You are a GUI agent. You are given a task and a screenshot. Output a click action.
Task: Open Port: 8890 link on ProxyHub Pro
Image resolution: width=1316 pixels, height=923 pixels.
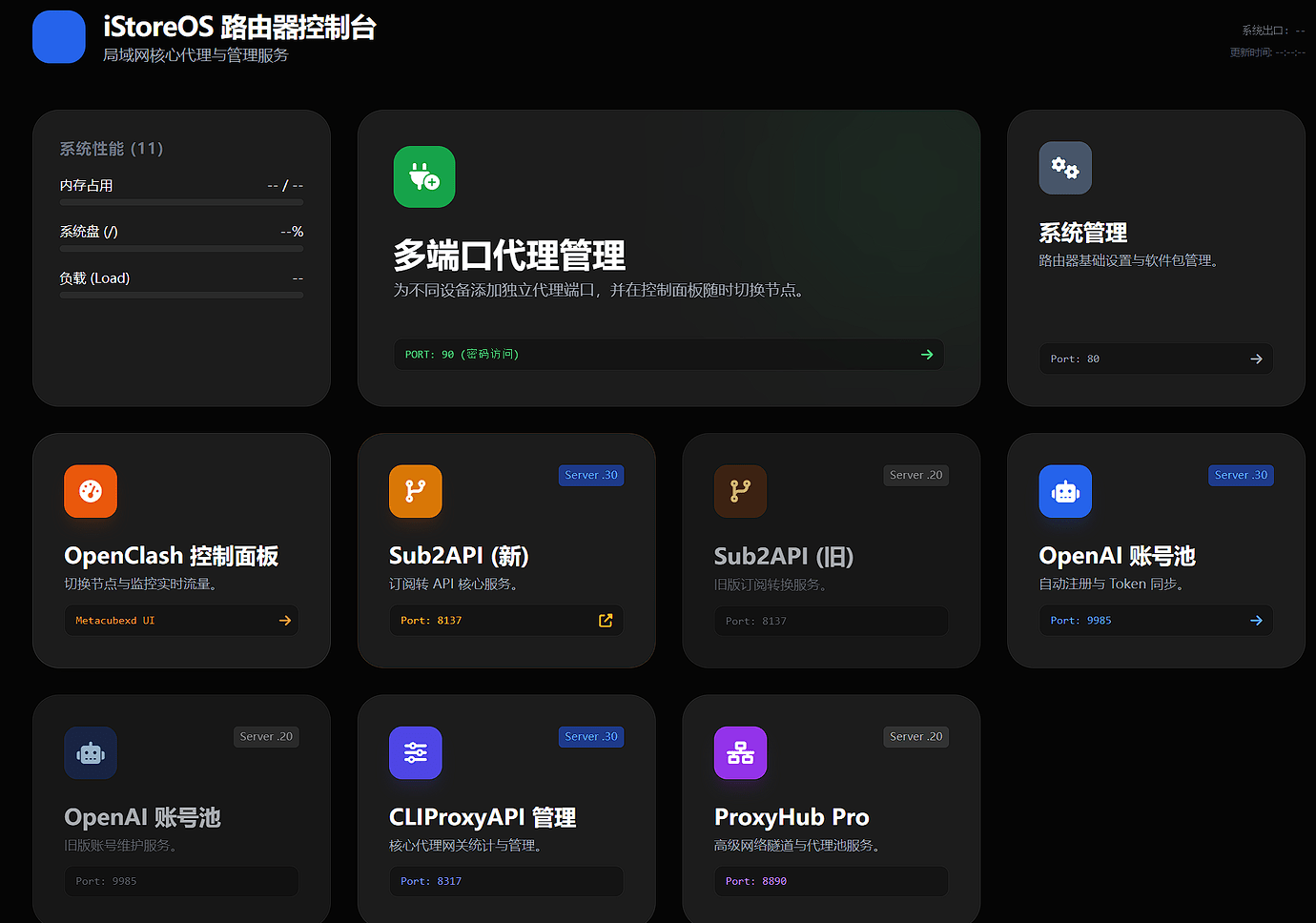(x=832, y=881)
